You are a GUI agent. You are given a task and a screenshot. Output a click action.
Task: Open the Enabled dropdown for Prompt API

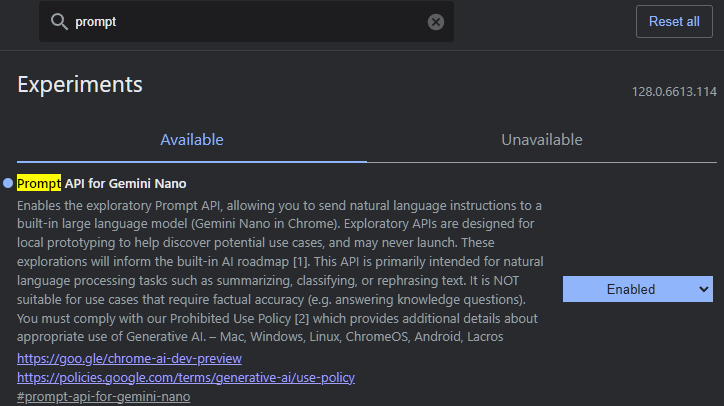638,289
